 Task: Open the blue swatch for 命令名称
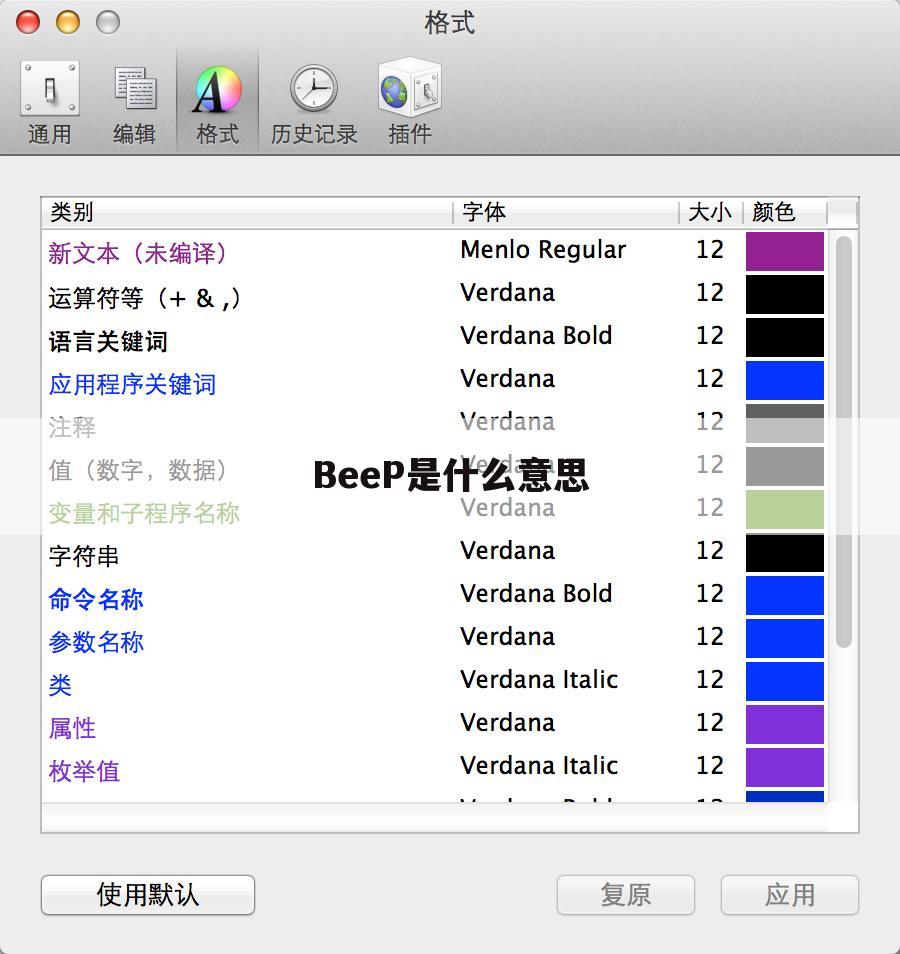[784, 596]
